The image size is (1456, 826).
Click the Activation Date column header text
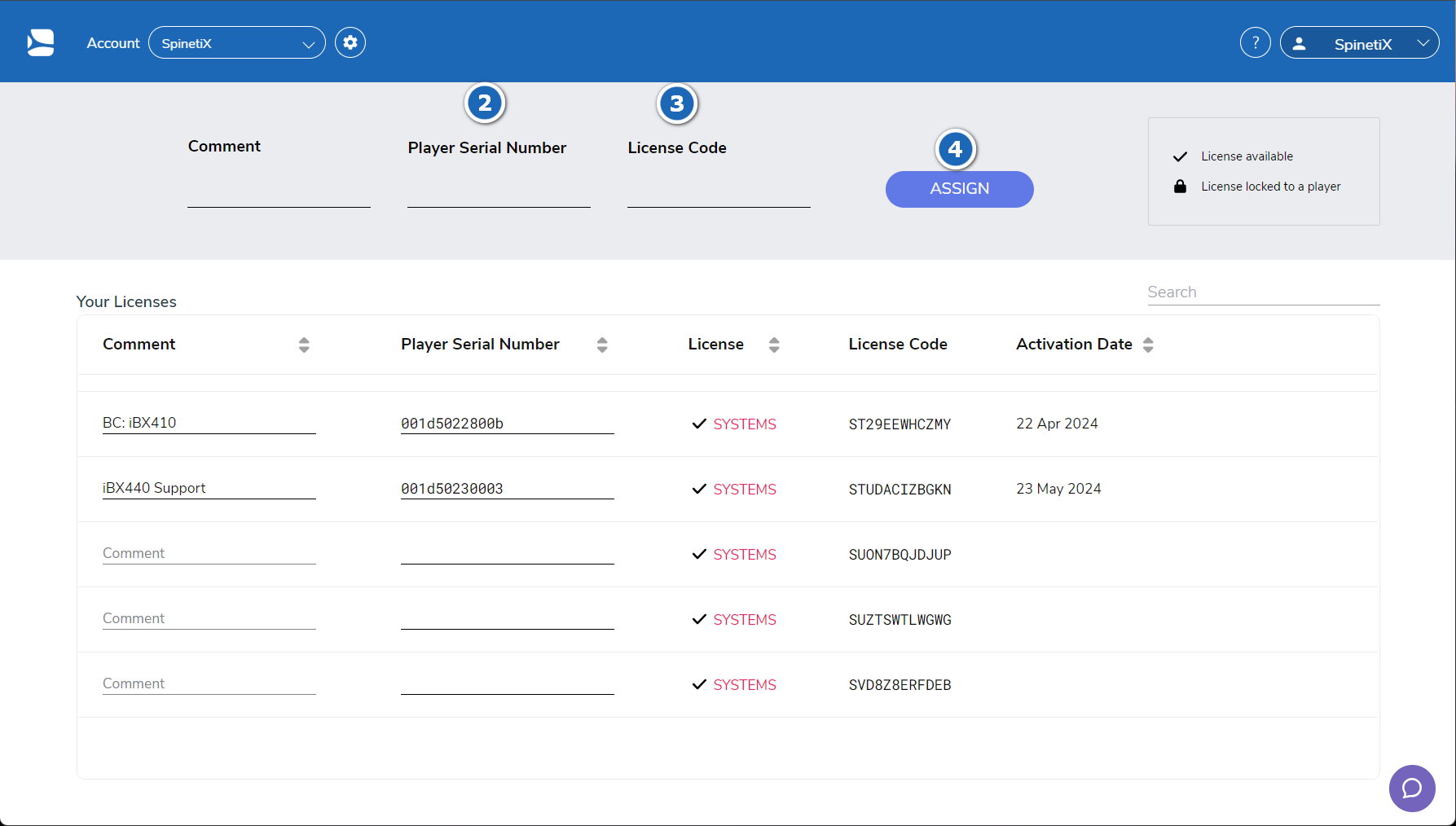[x=1074, y=344]
